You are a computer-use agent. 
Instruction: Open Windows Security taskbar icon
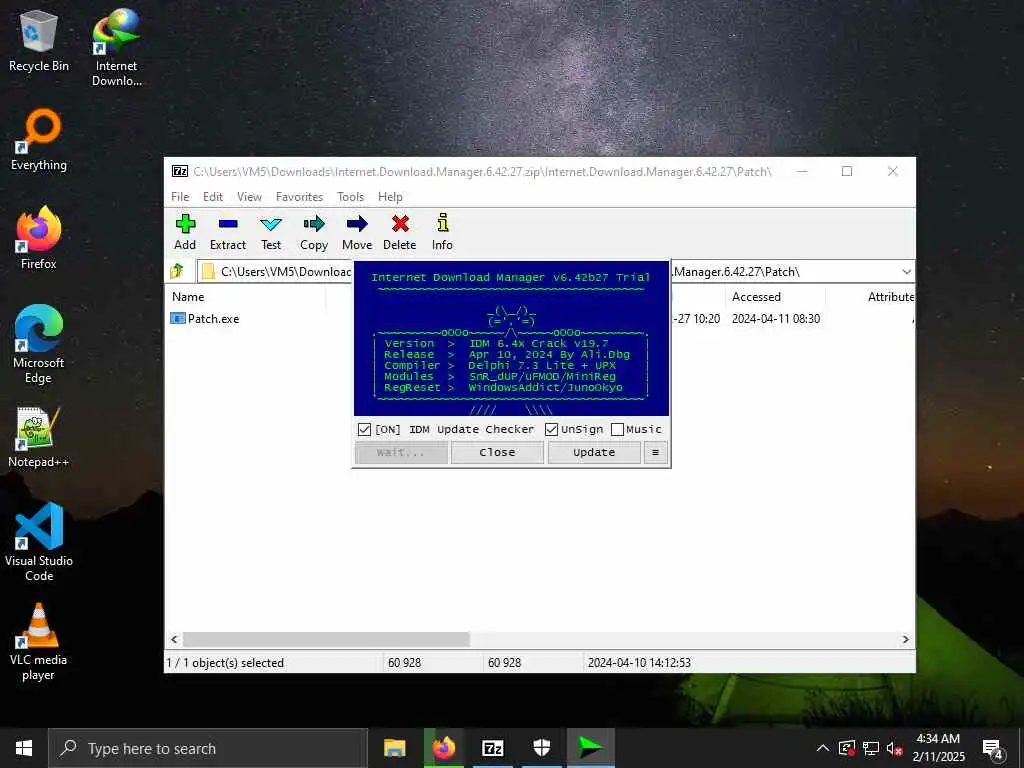pos(542,748)
